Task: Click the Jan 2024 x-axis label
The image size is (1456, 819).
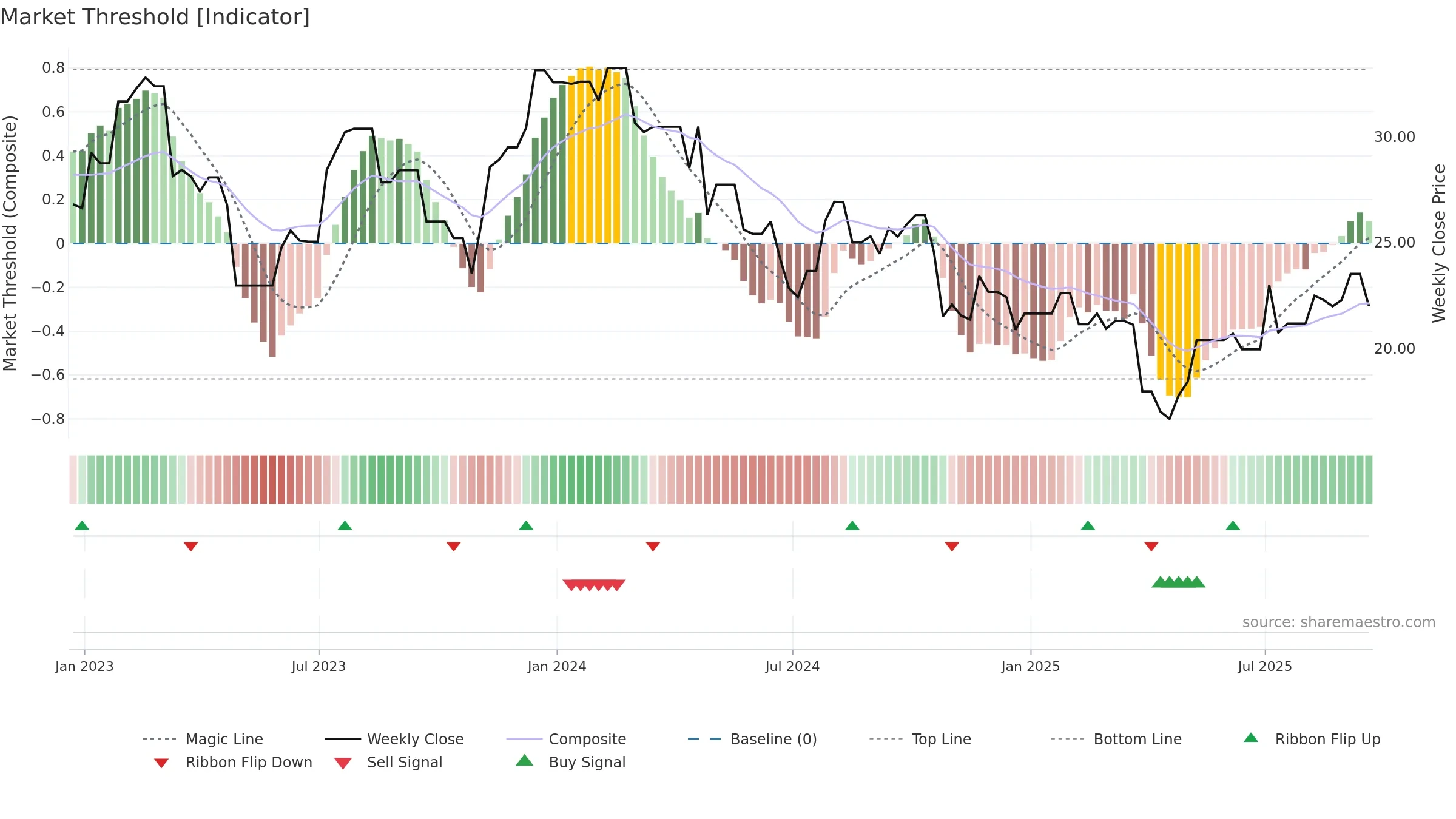Action: (x=557, y=666)
